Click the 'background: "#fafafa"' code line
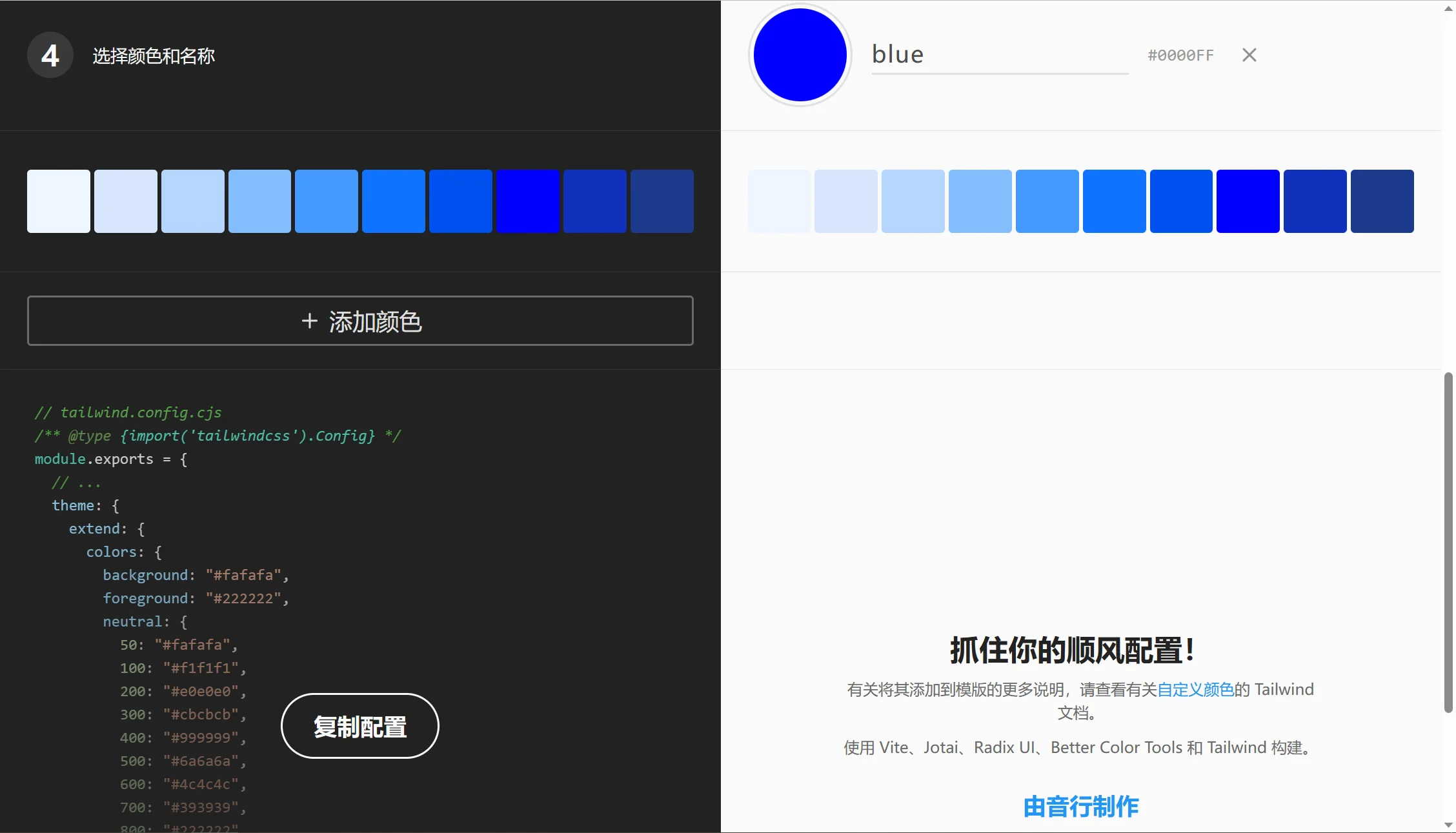 tap(196, 575)
